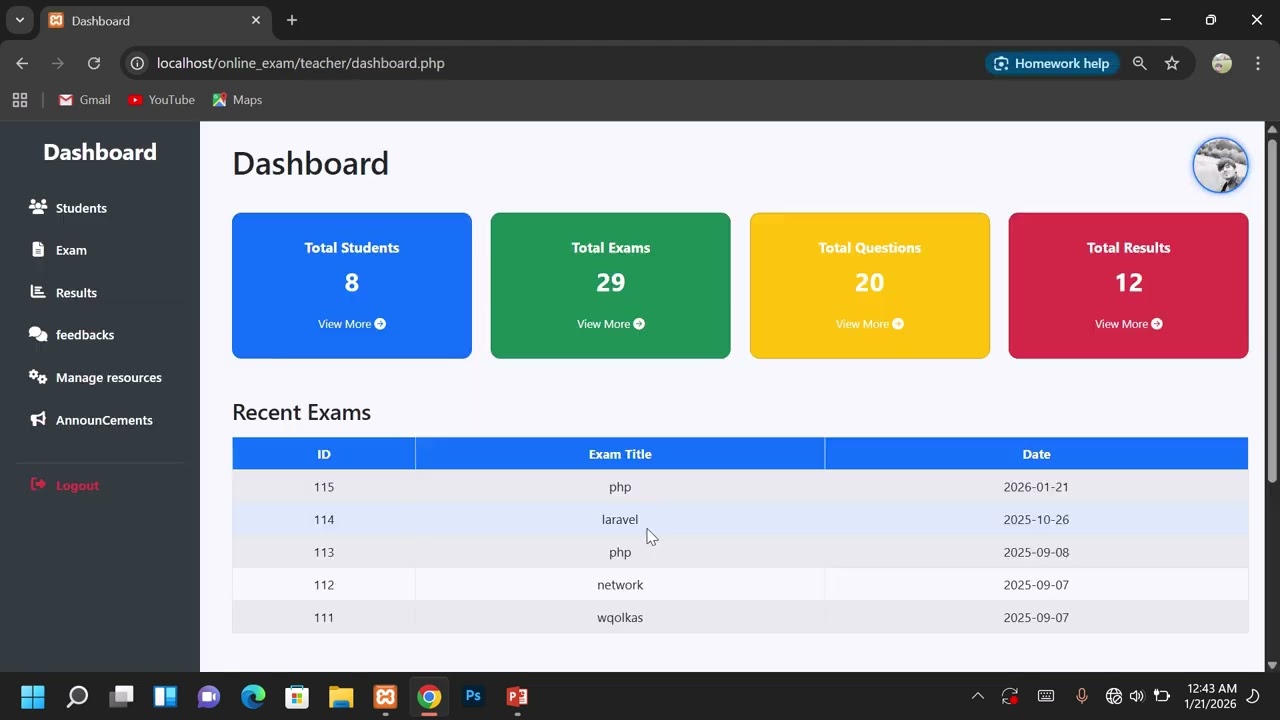View site information icon

(138, 63)
